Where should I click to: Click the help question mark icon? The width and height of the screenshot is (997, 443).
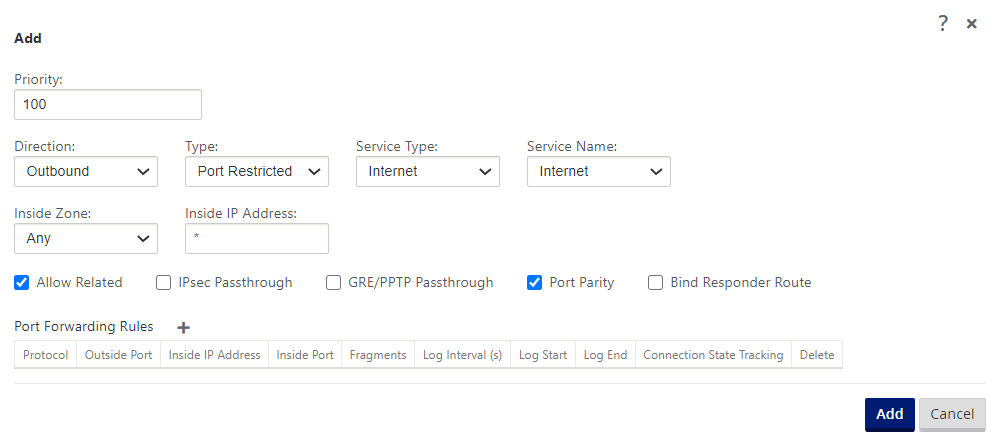click(x=943, y=24)
